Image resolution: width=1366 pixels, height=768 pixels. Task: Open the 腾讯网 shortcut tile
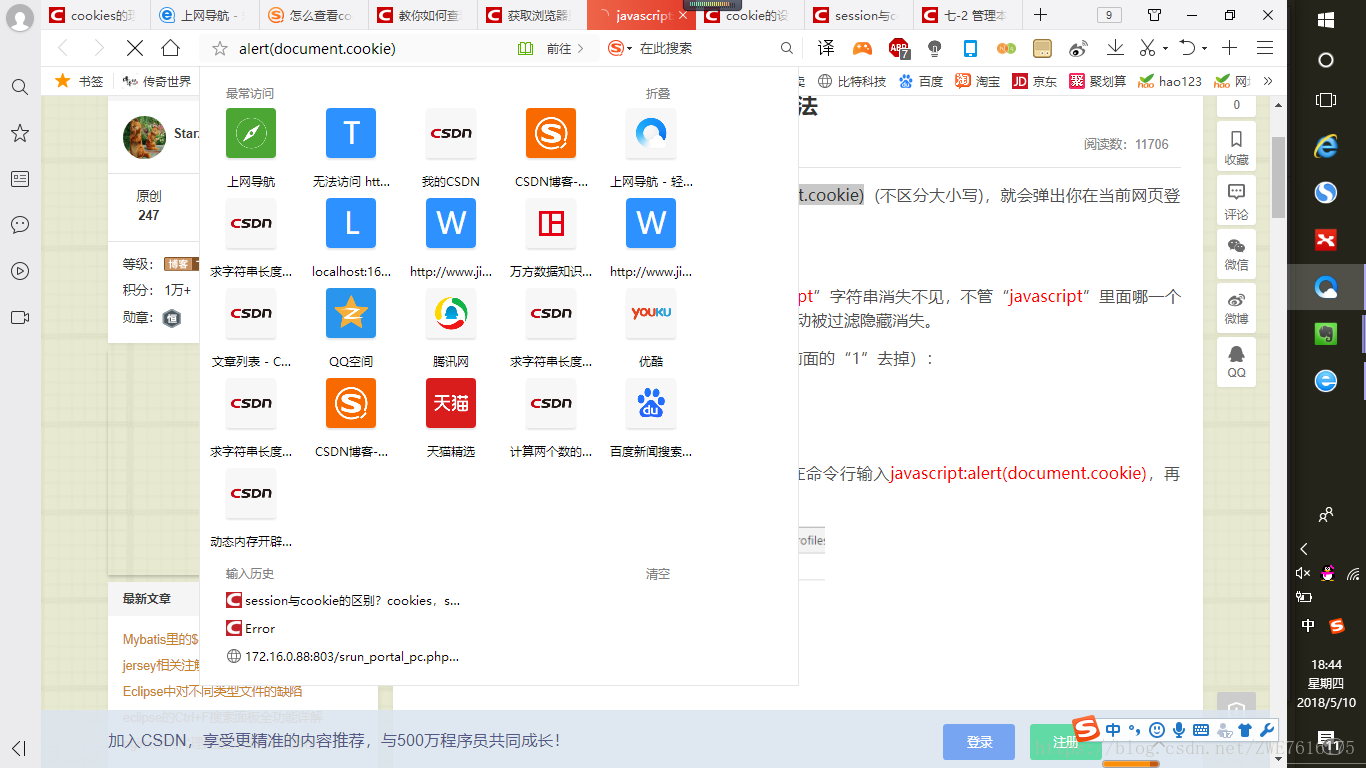click(x=451, y=313)
